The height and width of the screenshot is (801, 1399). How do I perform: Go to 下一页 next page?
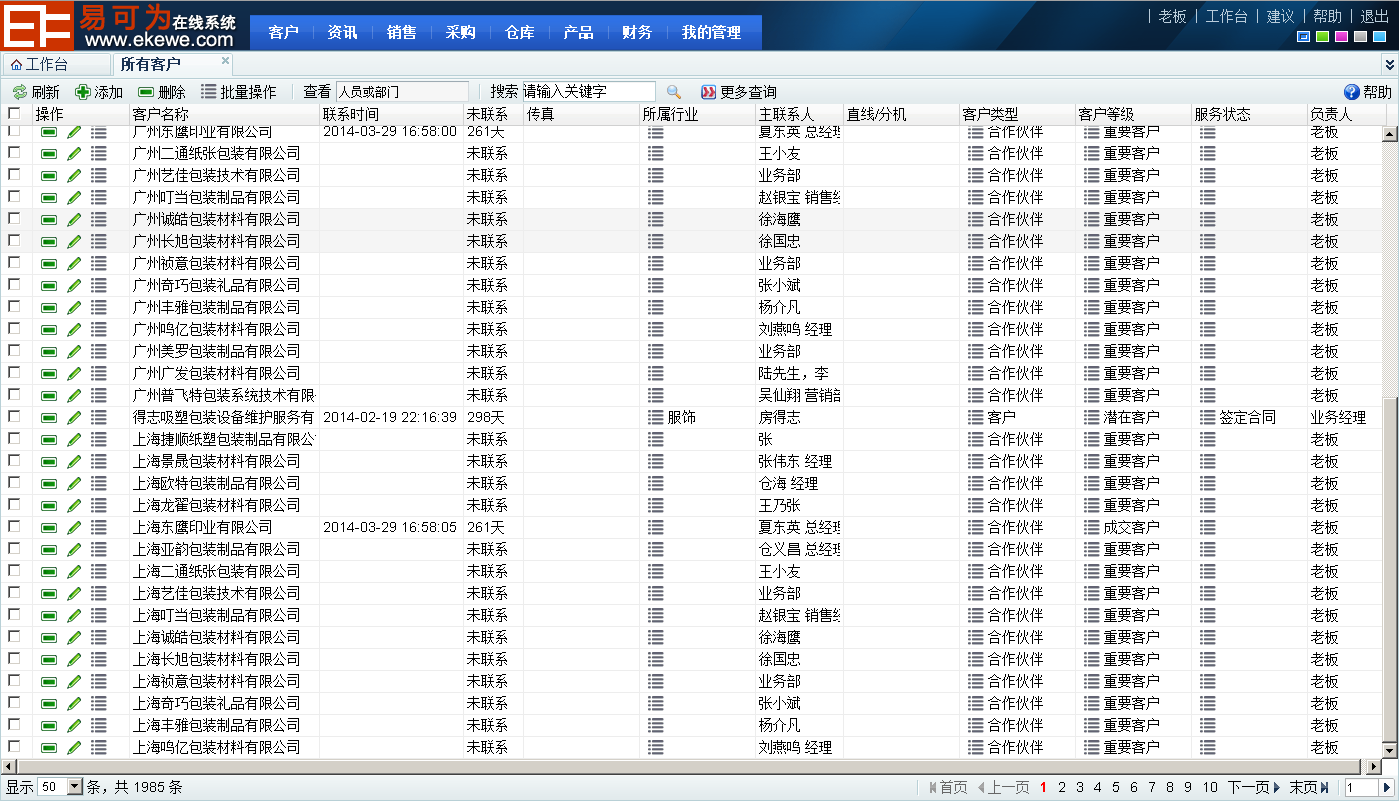(1254, 788)
